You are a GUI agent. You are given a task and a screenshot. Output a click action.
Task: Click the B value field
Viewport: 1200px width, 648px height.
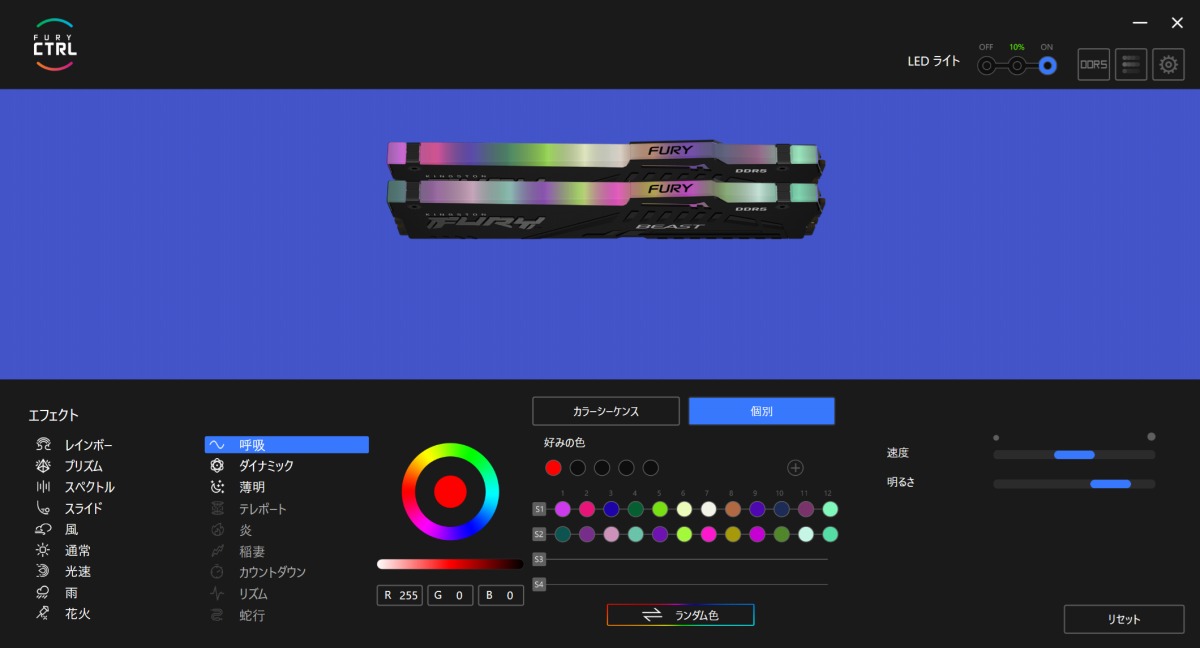coord(501,595)
